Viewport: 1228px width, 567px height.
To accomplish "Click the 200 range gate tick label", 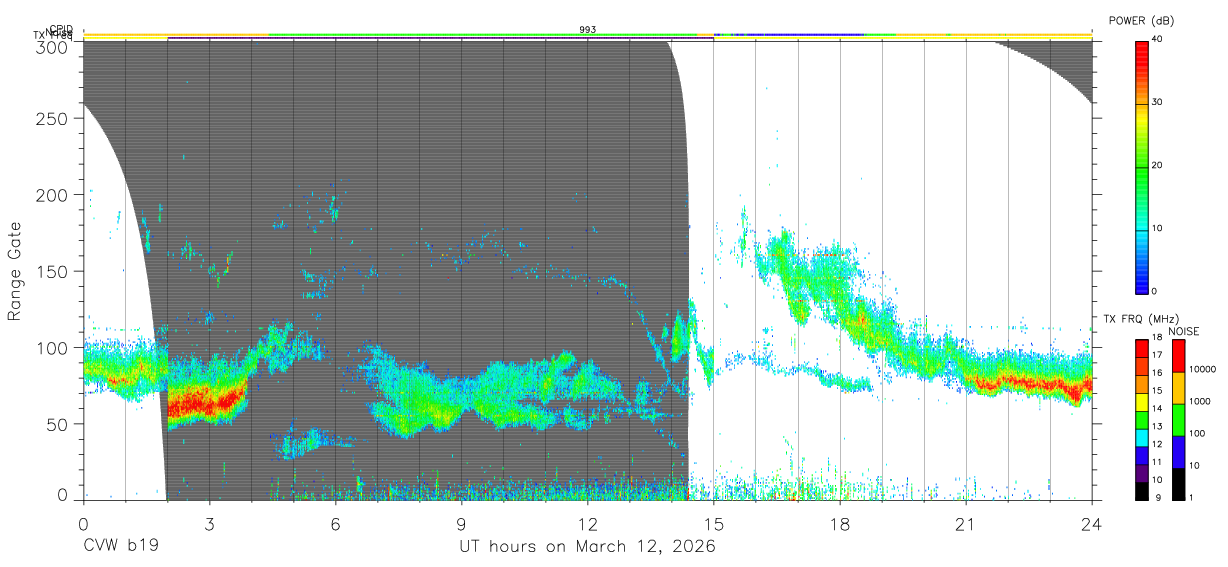I will click(53, 196).
